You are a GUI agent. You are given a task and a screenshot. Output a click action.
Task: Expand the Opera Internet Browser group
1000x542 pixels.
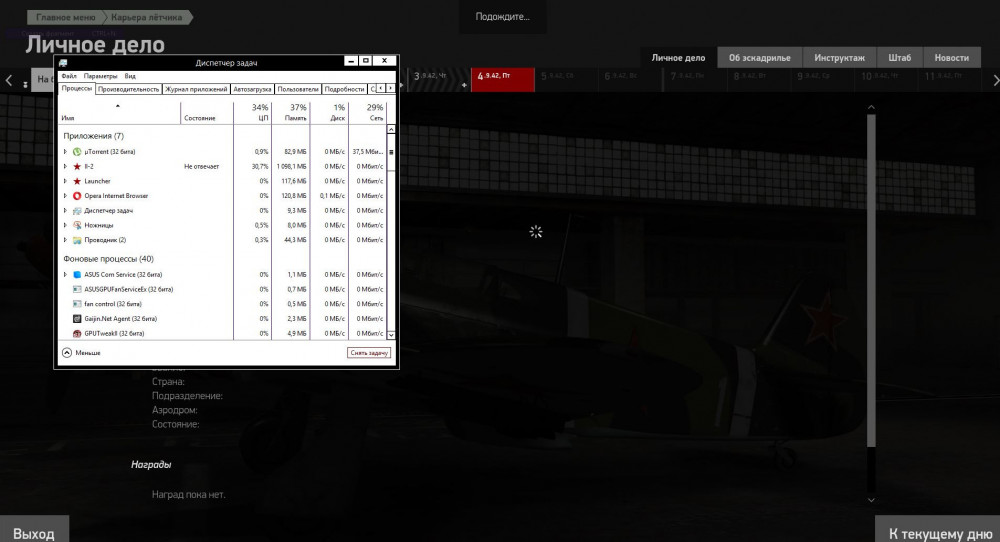point(65,196)
